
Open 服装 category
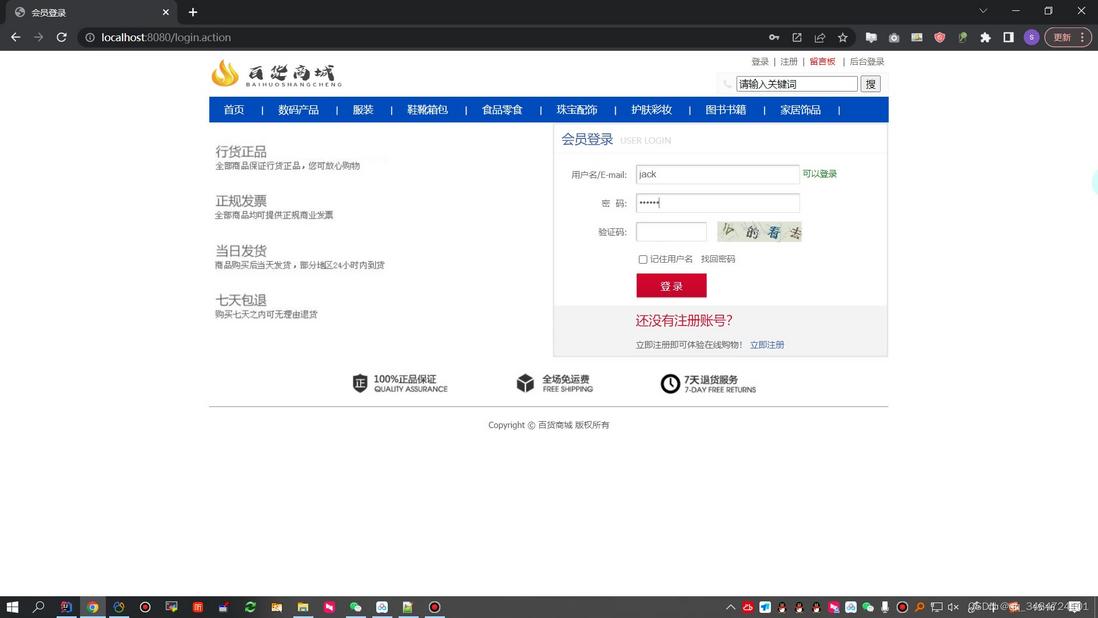[363, 110]
